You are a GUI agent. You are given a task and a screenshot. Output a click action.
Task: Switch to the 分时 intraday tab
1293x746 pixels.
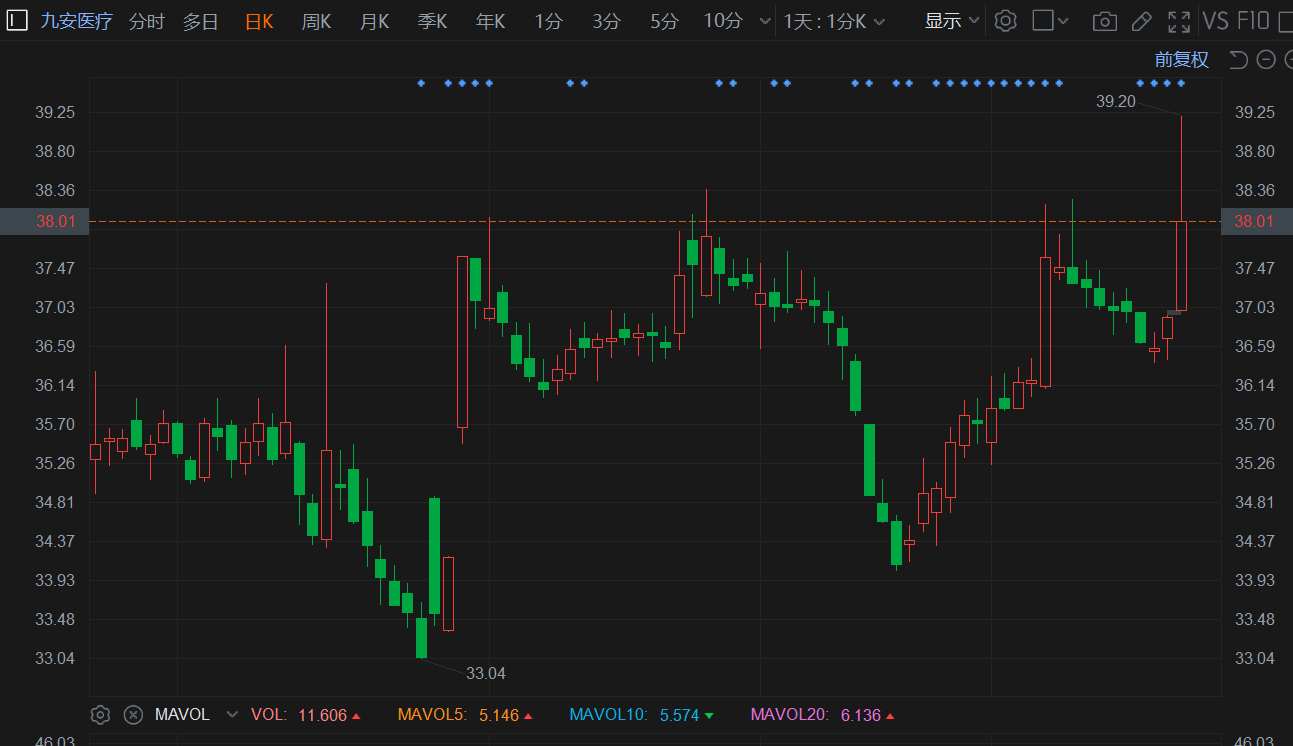click(x=146, y=21)
